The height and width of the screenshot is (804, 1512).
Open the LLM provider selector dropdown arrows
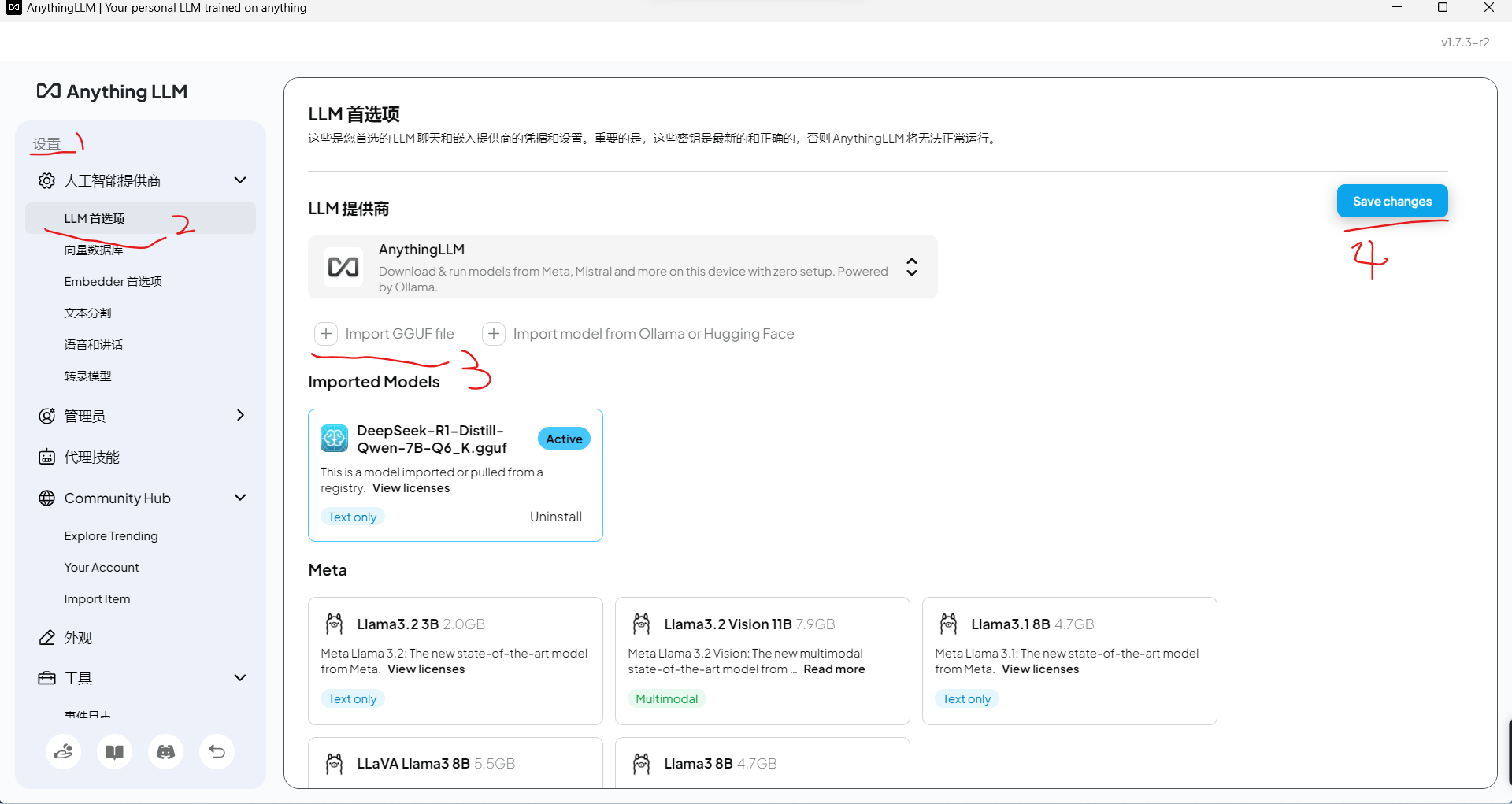point(912,267)
